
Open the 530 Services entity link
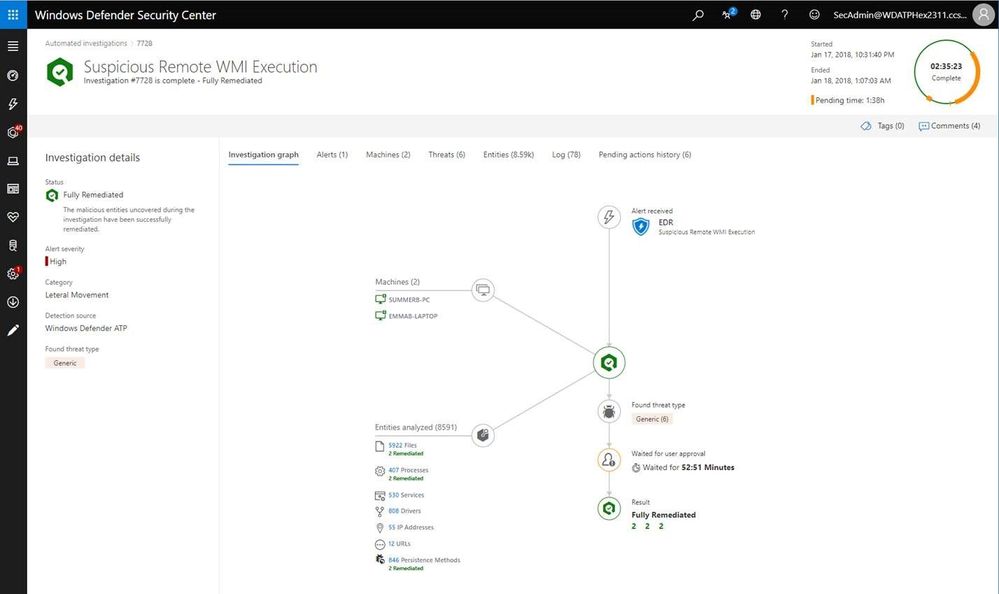406,495
